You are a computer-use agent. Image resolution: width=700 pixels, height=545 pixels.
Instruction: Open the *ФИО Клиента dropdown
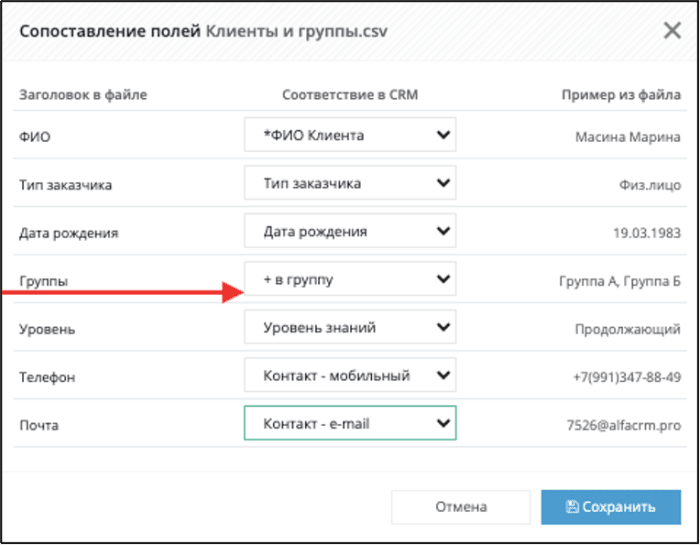coord(350,134)
